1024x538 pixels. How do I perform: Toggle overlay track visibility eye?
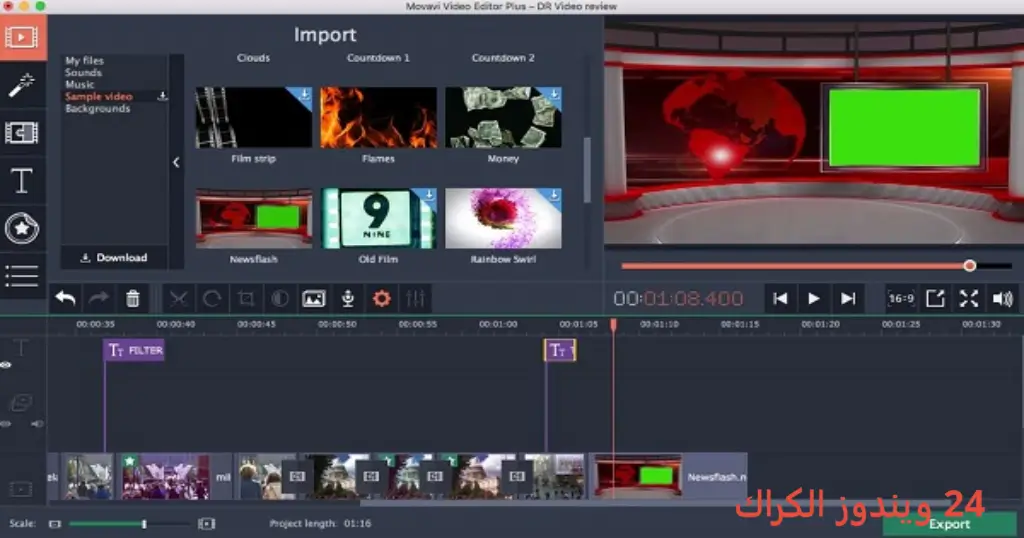[x=6, y=424]
